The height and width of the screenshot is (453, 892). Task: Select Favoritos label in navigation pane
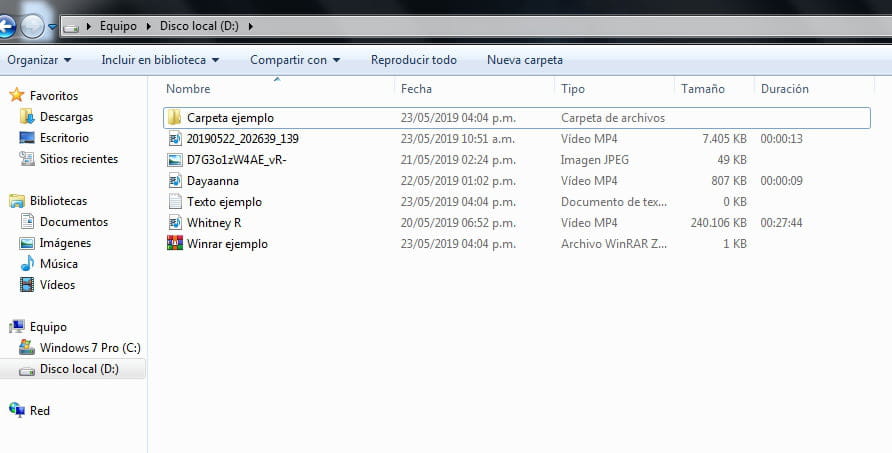pyautogui.click(x=54, y=96)
